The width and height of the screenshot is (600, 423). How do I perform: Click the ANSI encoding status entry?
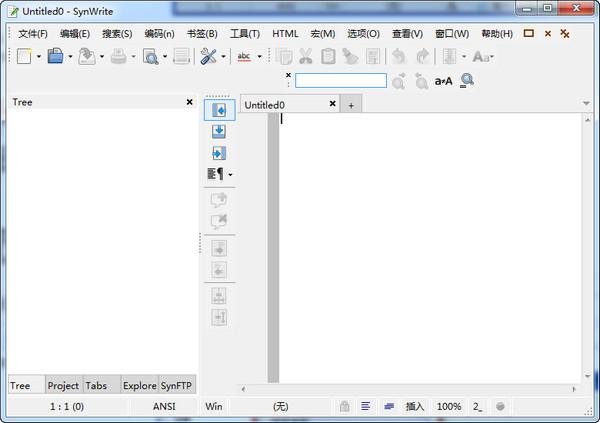pyautogui.click(x=164, y=406)
